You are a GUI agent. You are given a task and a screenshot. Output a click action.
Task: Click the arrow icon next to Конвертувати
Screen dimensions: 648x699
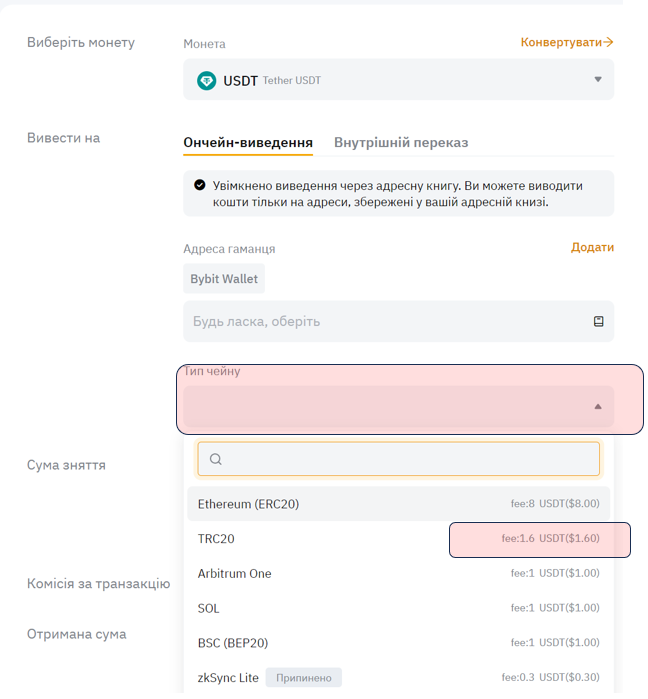tap(608, 42)
